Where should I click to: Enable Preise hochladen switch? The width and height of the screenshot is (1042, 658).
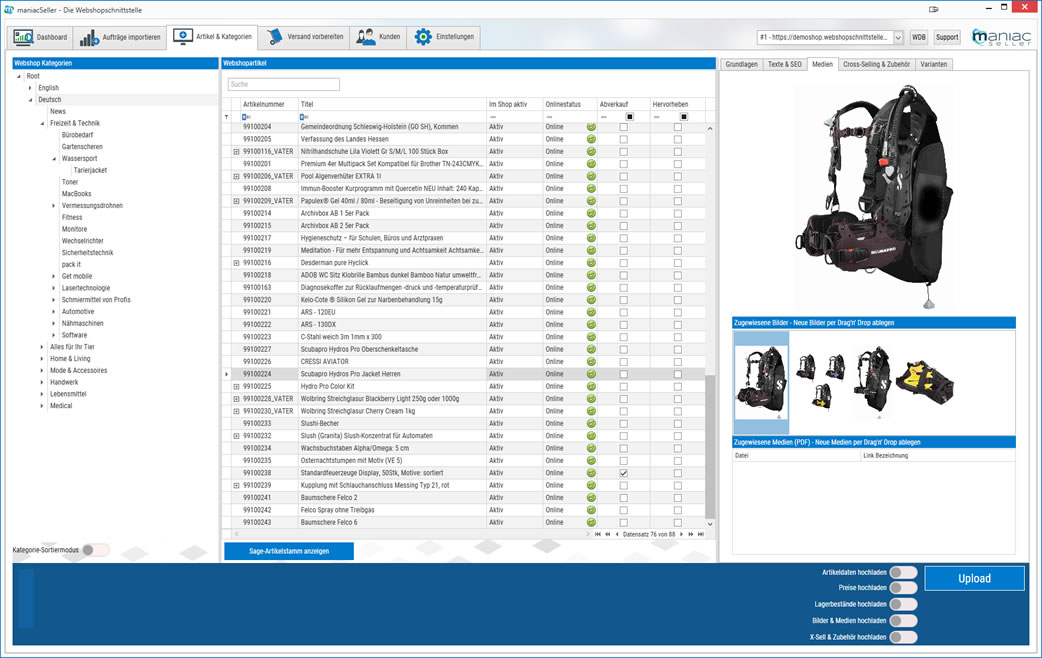pos(903,588)
